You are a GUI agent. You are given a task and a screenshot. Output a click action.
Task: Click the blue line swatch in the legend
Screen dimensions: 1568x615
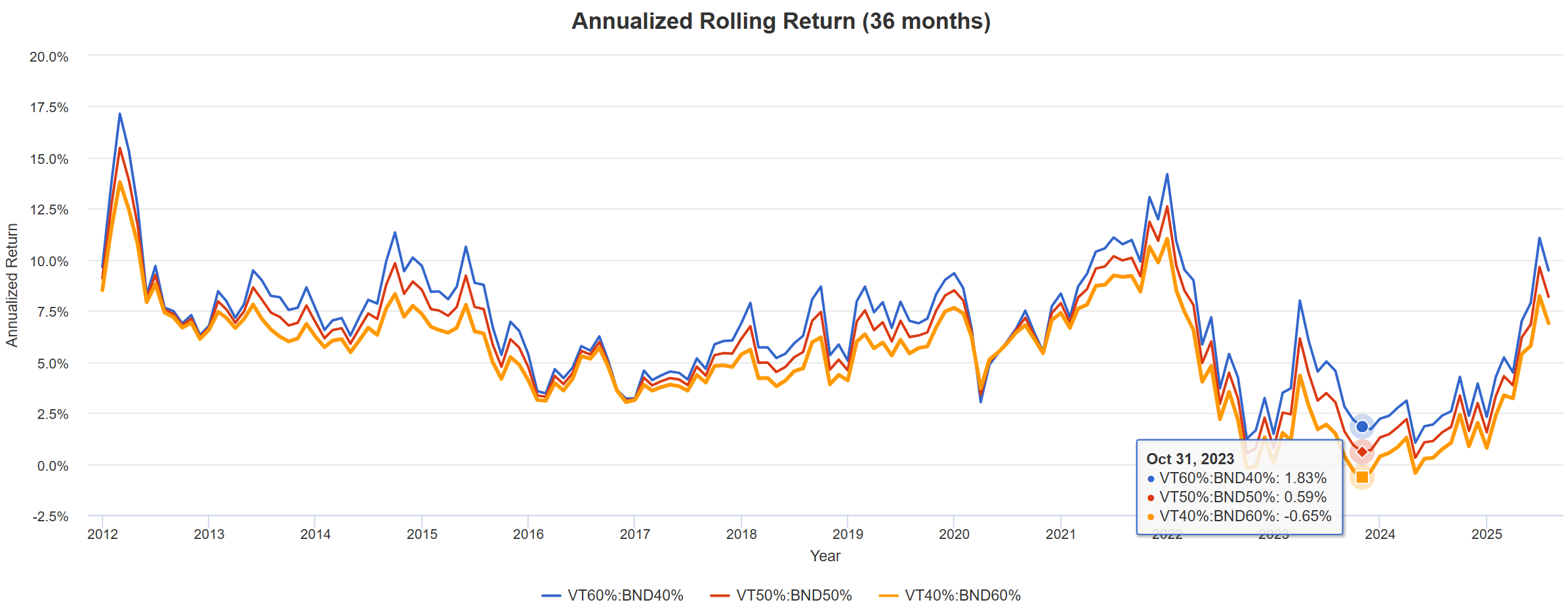coord(551,596)
